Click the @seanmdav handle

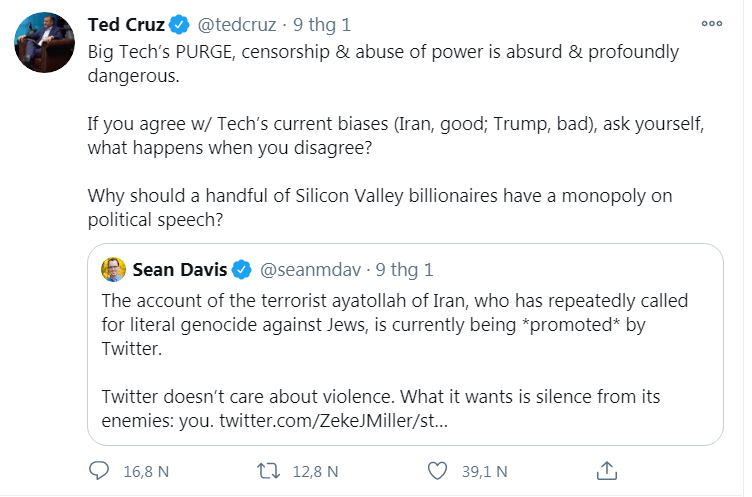click(308, 270)
